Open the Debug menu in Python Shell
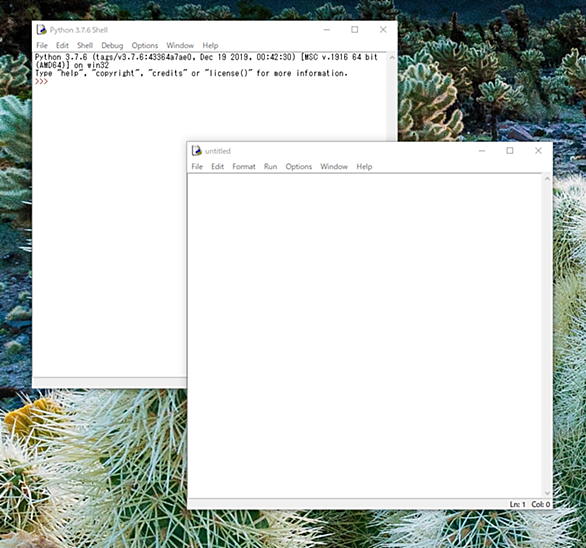This screenshot has height=548, width=586. pyautogui.click(x=112, y=46)
